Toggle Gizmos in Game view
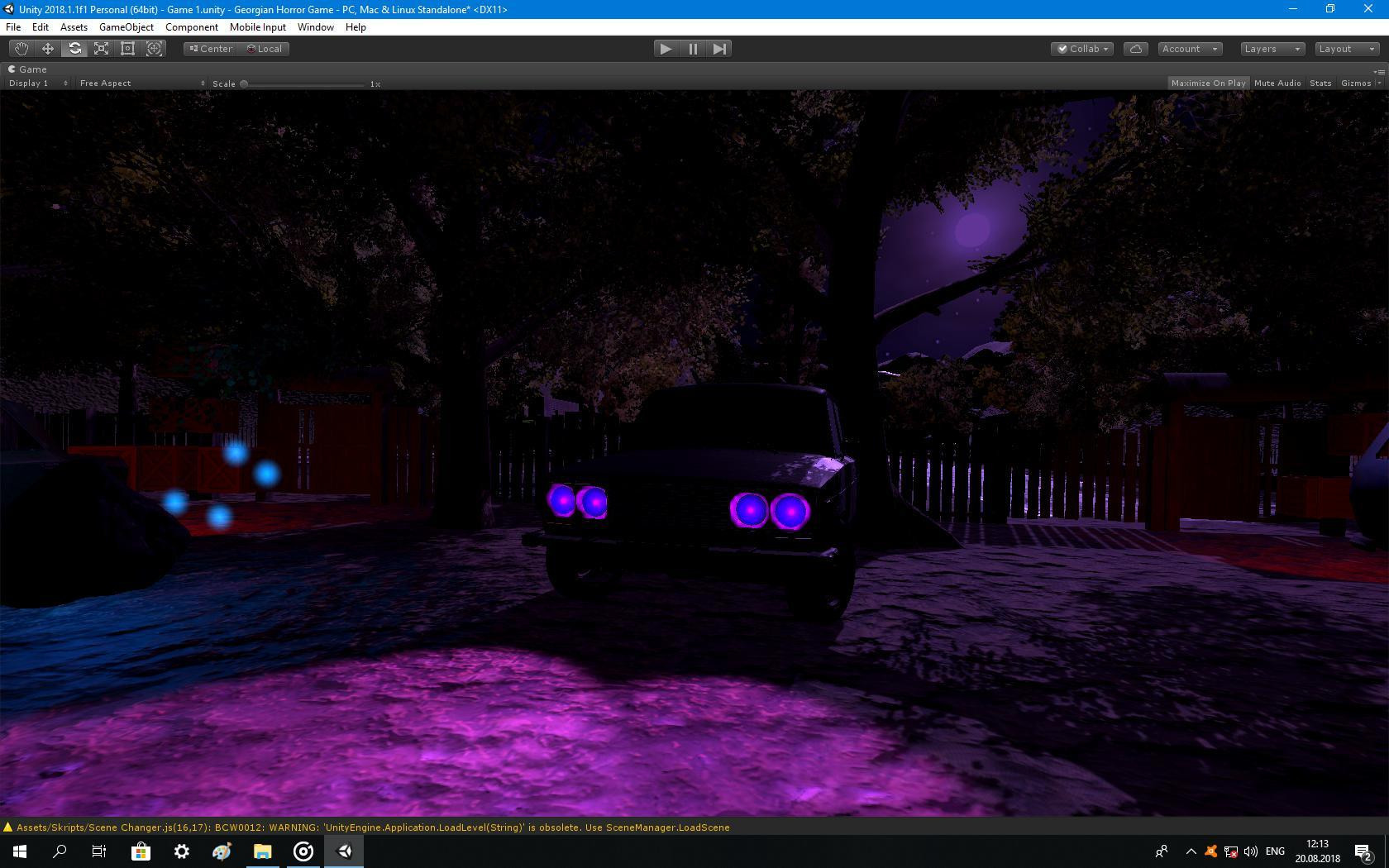 [1356, 83]
